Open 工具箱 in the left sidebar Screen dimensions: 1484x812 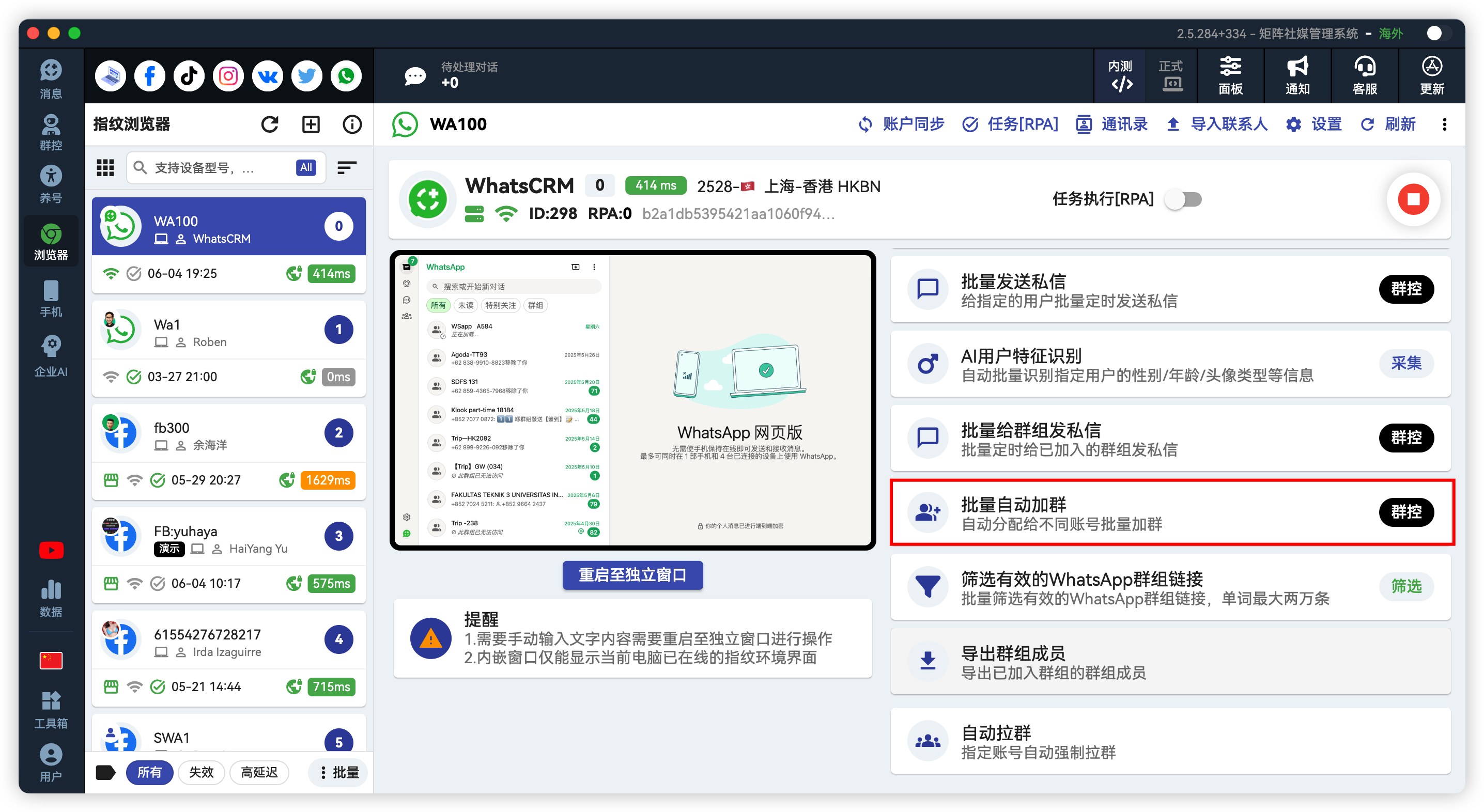pos(51,710)
